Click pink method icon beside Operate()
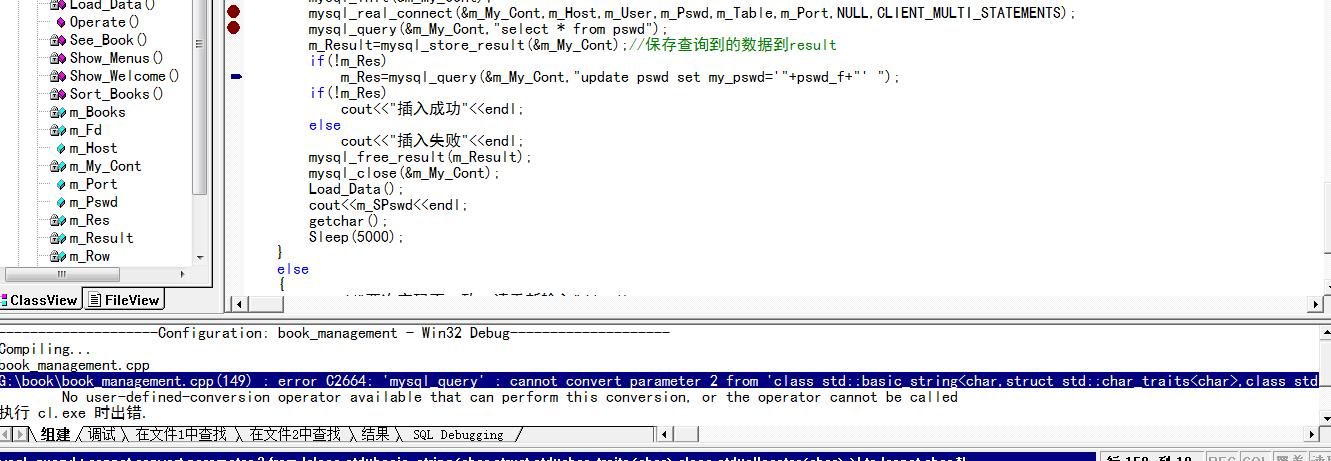 point(60,22)
